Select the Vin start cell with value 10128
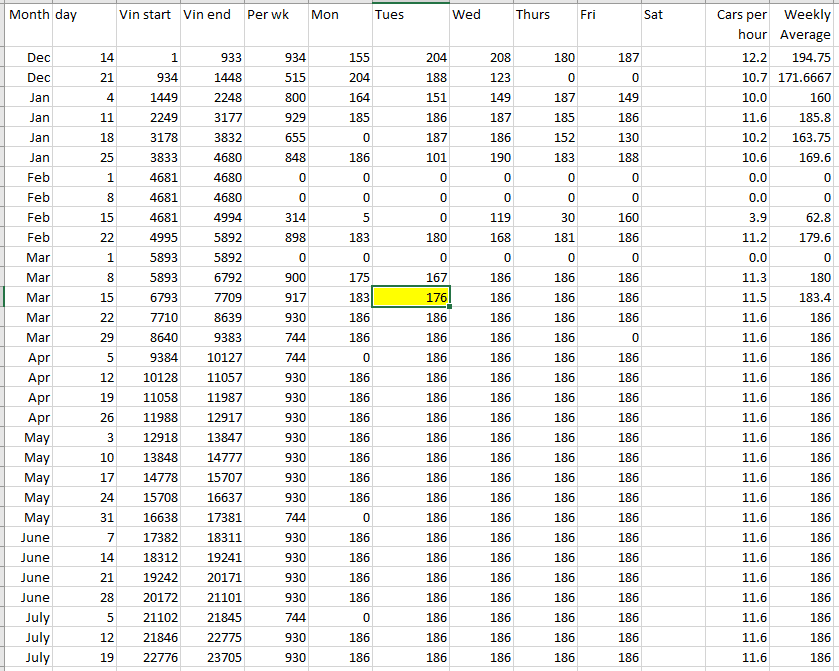This screenshot has width=839, height=671. point(147,377)
